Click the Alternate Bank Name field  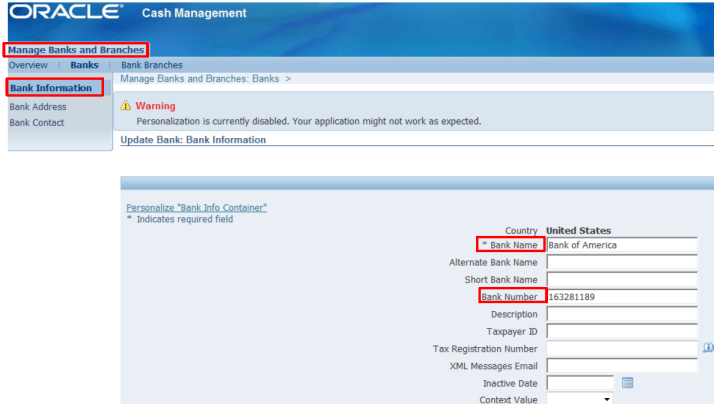point(621,262)
